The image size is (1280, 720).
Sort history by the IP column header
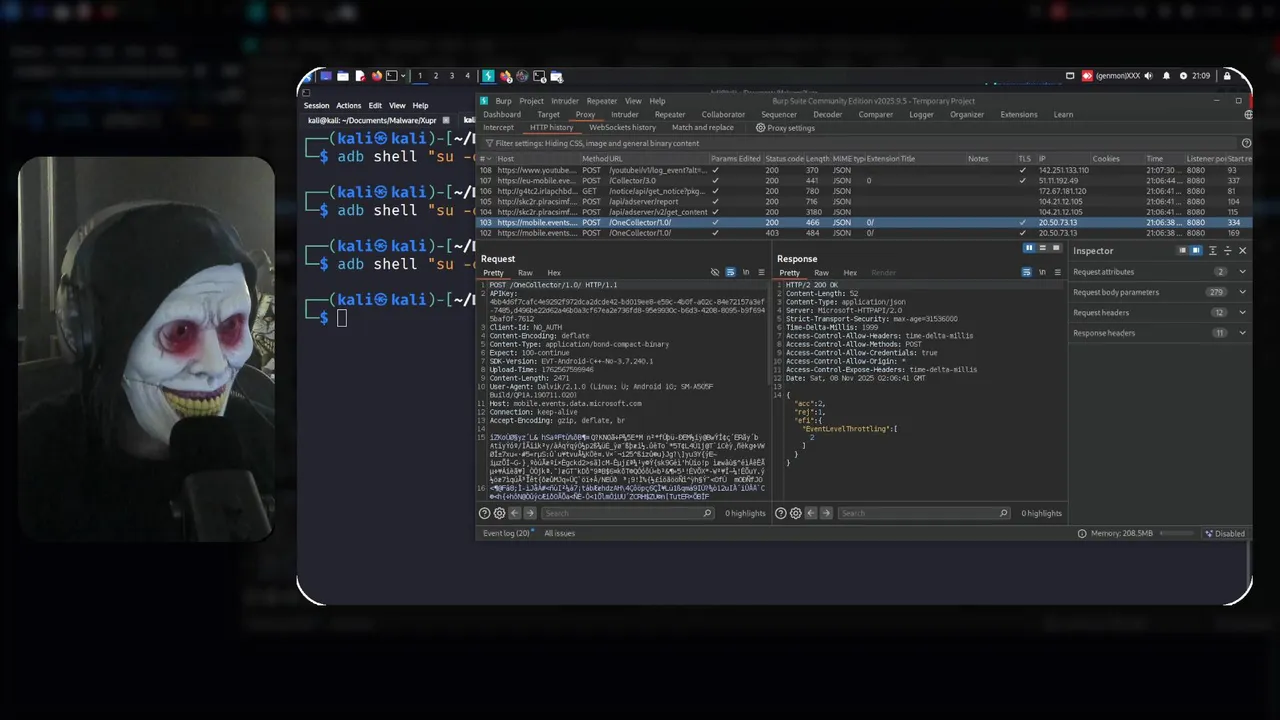pyautogui.click(x=1063, y=159)
